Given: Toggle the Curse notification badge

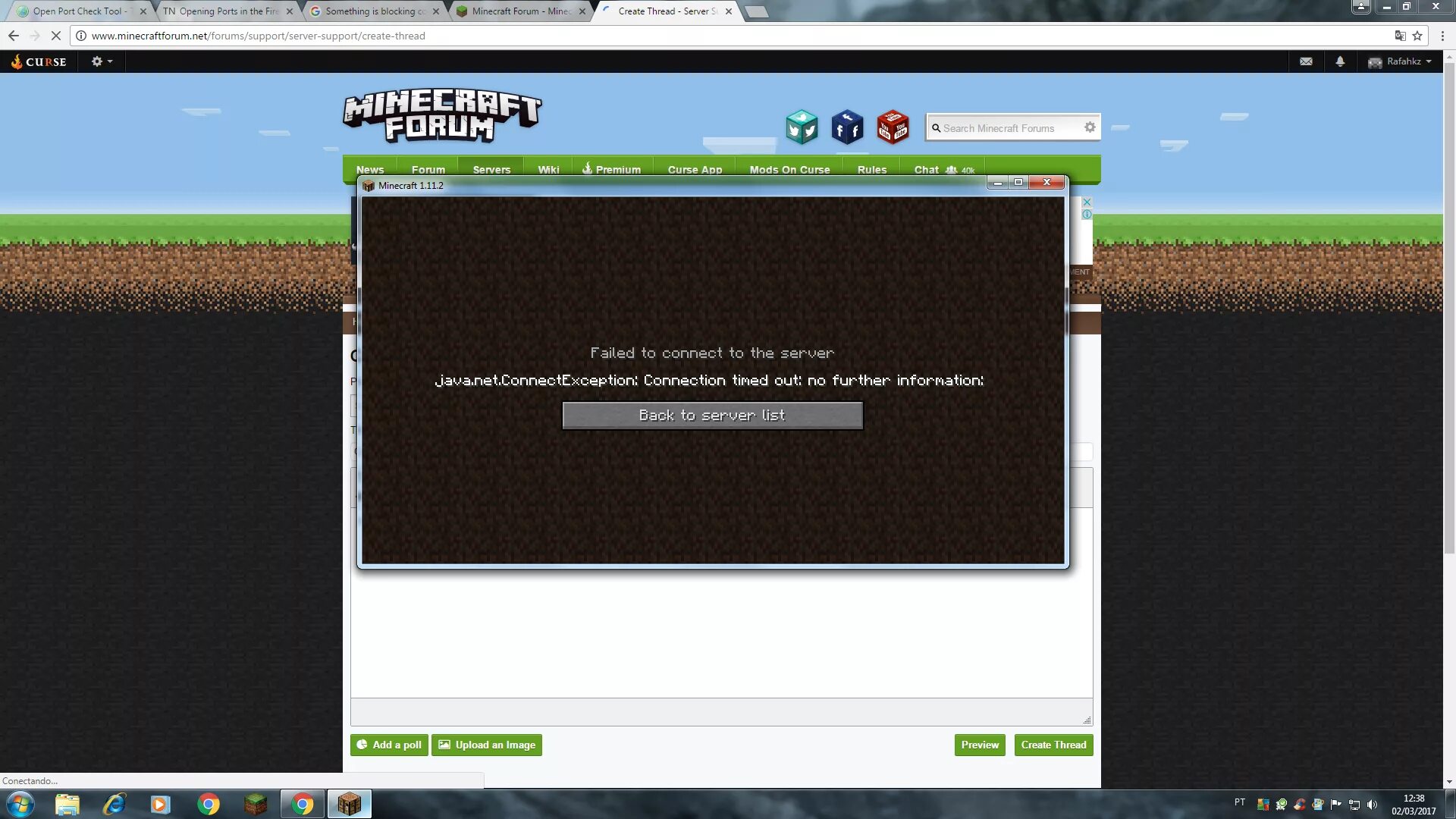Looking at the screenshot, I should click(x=1338, y=61).
